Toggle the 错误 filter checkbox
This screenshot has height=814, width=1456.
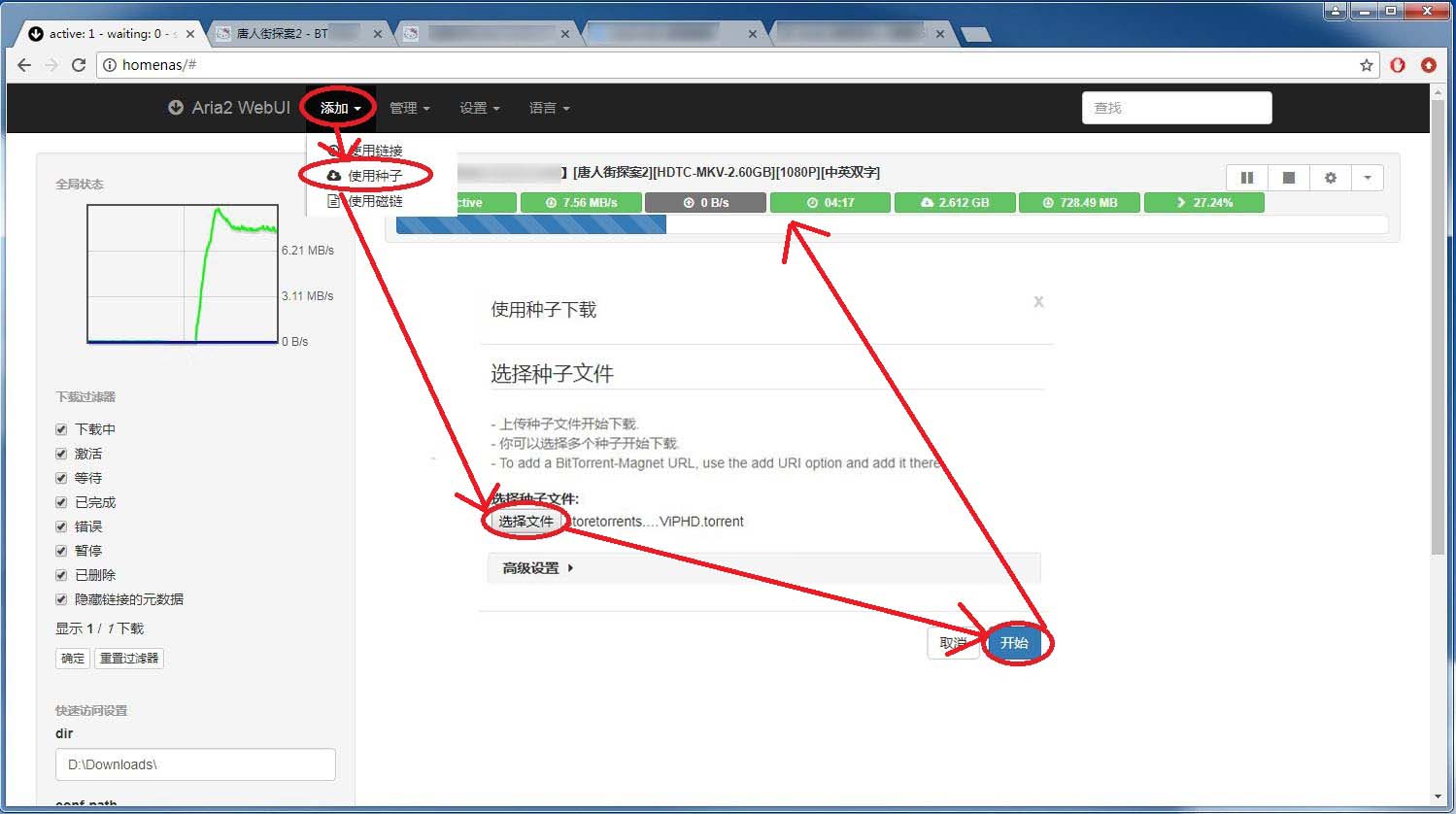61,526
